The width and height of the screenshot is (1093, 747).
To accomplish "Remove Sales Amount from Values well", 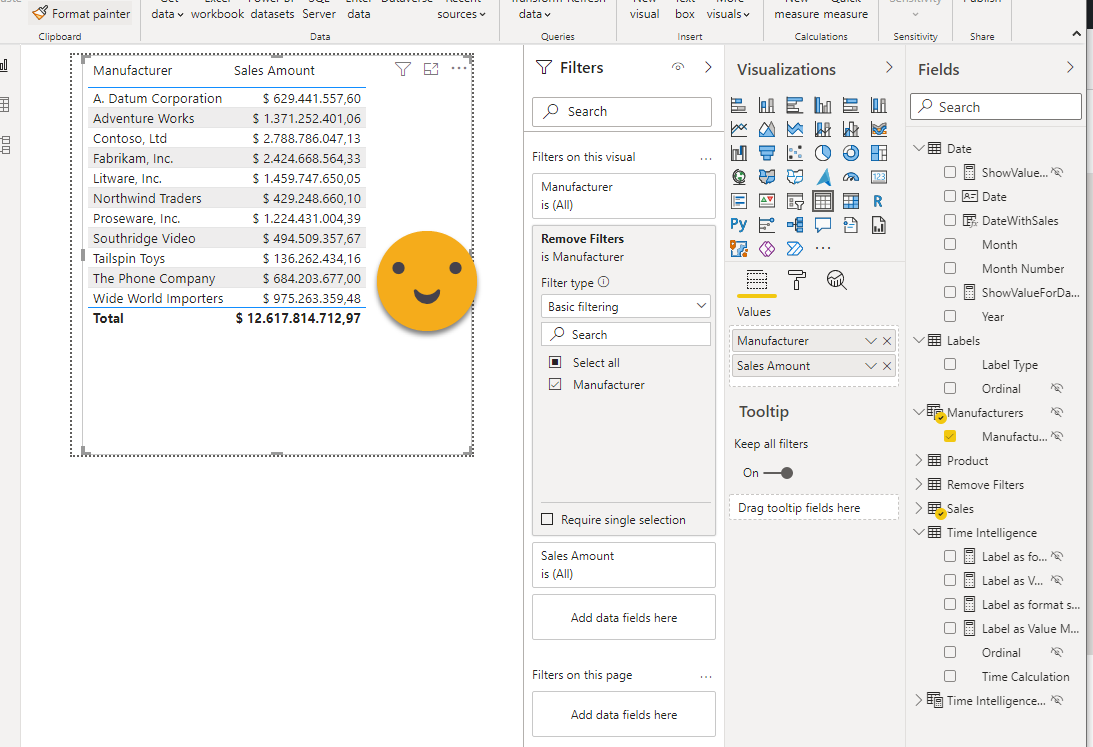I will pyautogui.click(x=887, y=366).
